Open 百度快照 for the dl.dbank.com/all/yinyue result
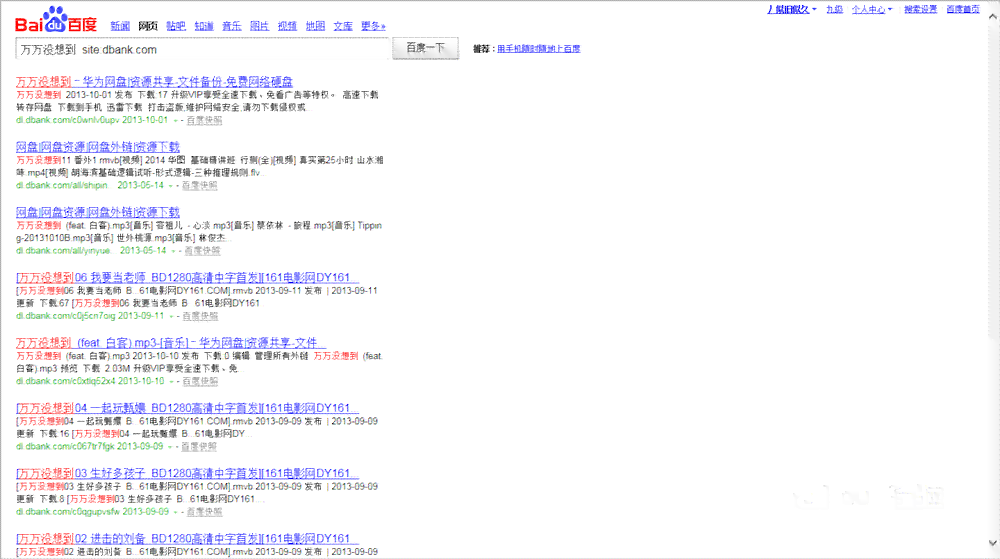This screenshot has height=559, width=1000. [202, 250]
